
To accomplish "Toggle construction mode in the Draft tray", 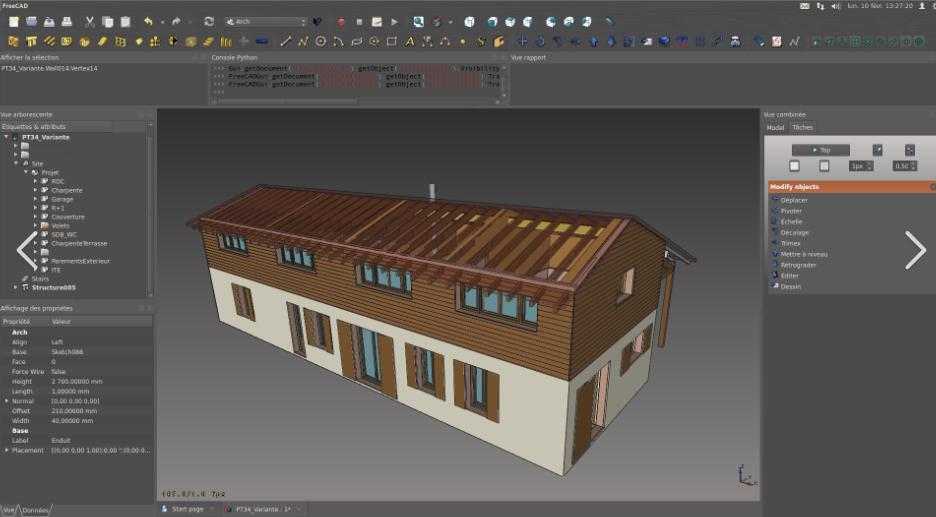I will click(878, 150).
